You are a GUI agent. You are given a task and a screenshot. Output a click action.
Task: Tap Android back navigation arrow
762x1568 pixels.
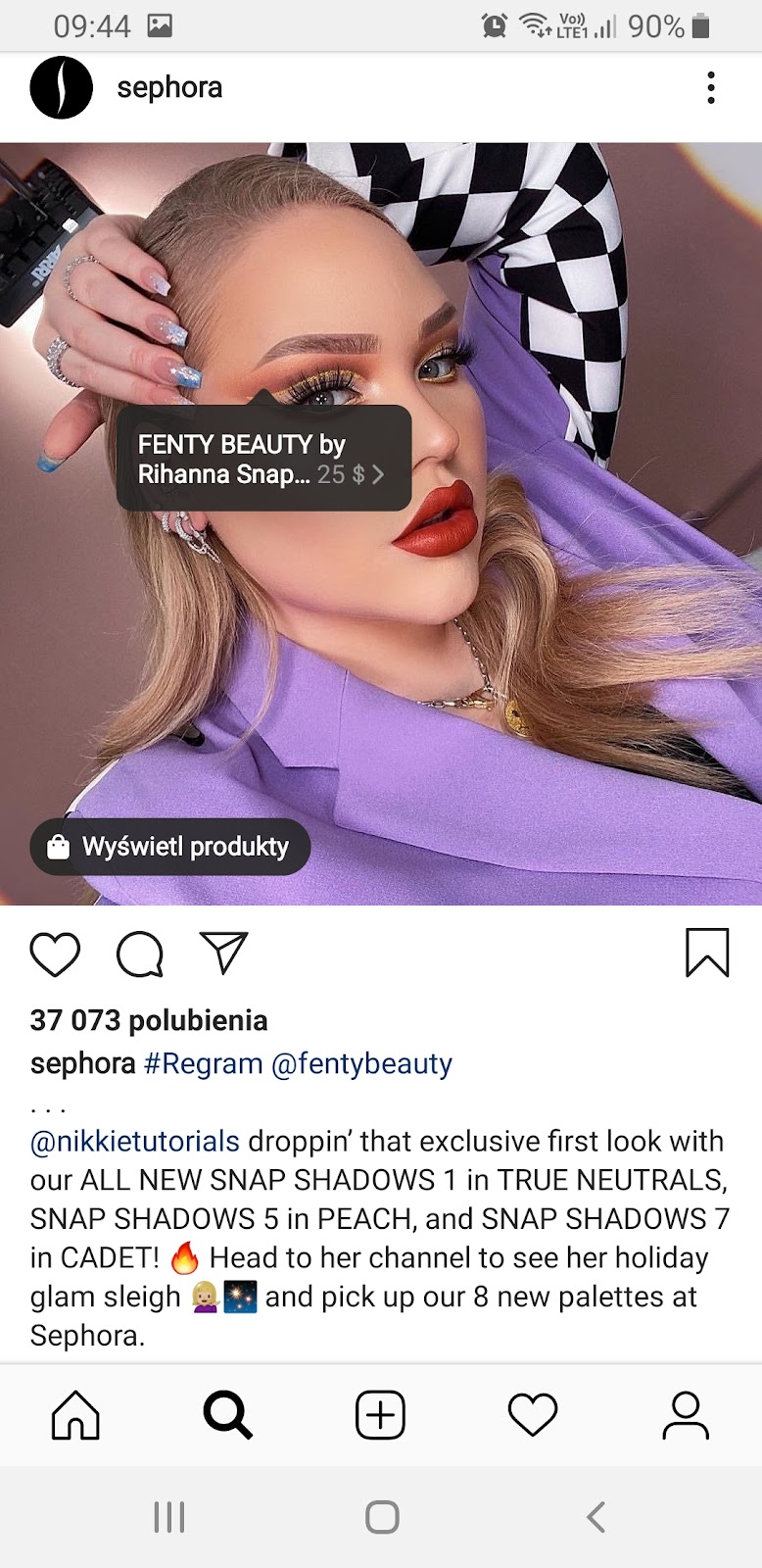(x=595, y=1517)
